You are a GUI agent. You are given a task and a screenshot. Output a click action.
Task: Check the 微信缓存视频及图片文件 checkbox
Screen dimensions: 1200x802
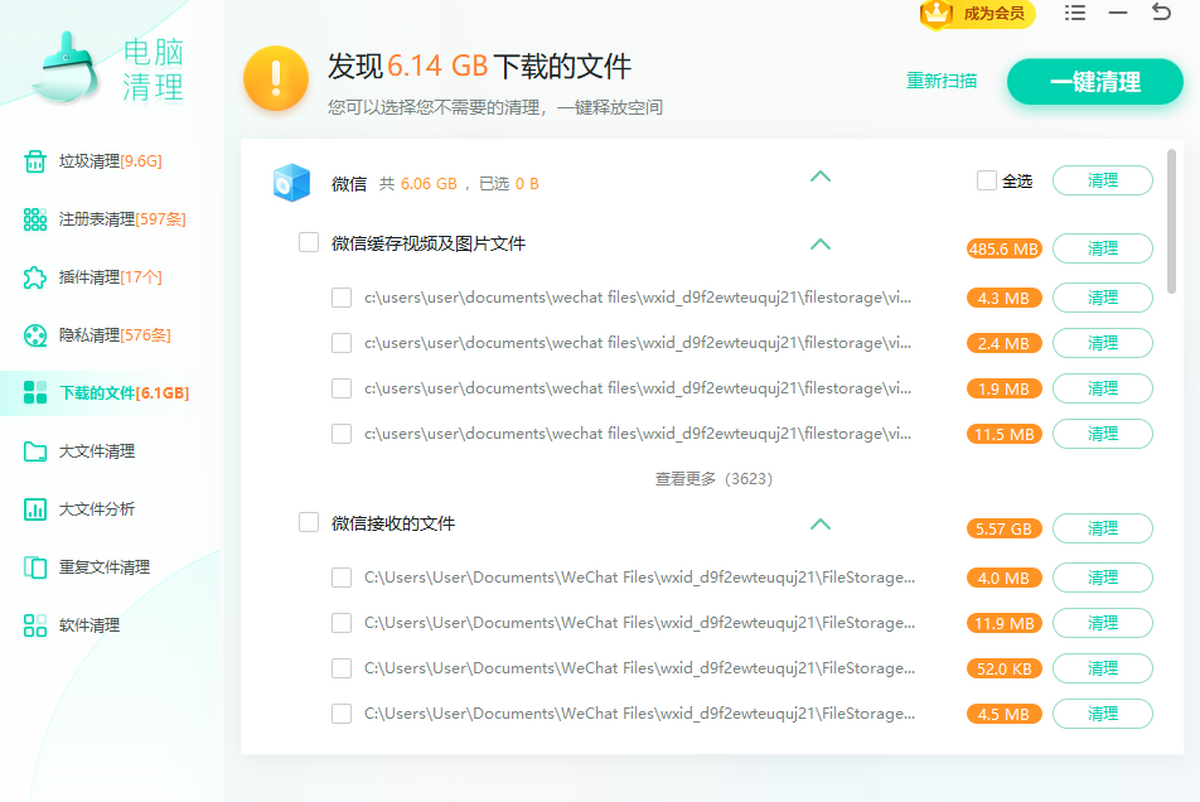pyautogui.click(x=309, y=243)
